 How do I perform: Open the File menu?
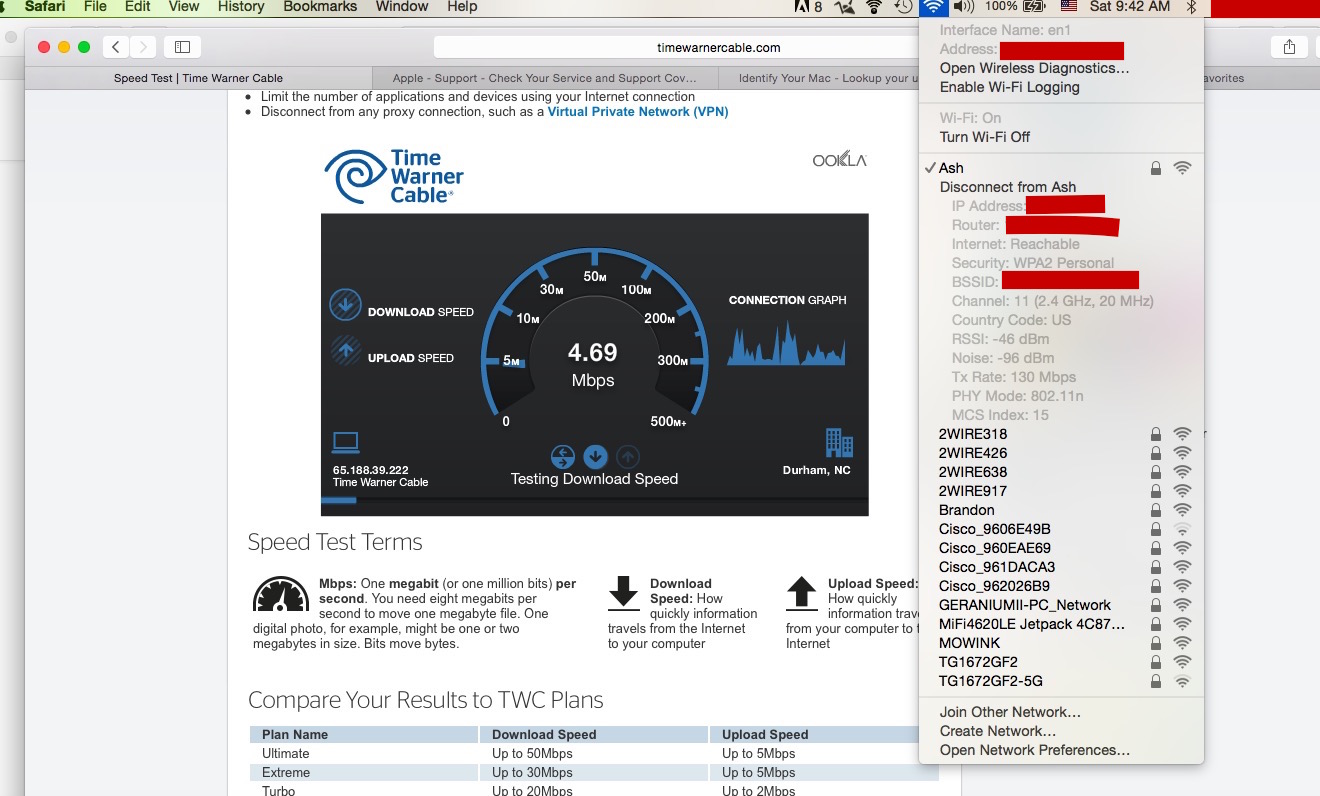[95, 7]
